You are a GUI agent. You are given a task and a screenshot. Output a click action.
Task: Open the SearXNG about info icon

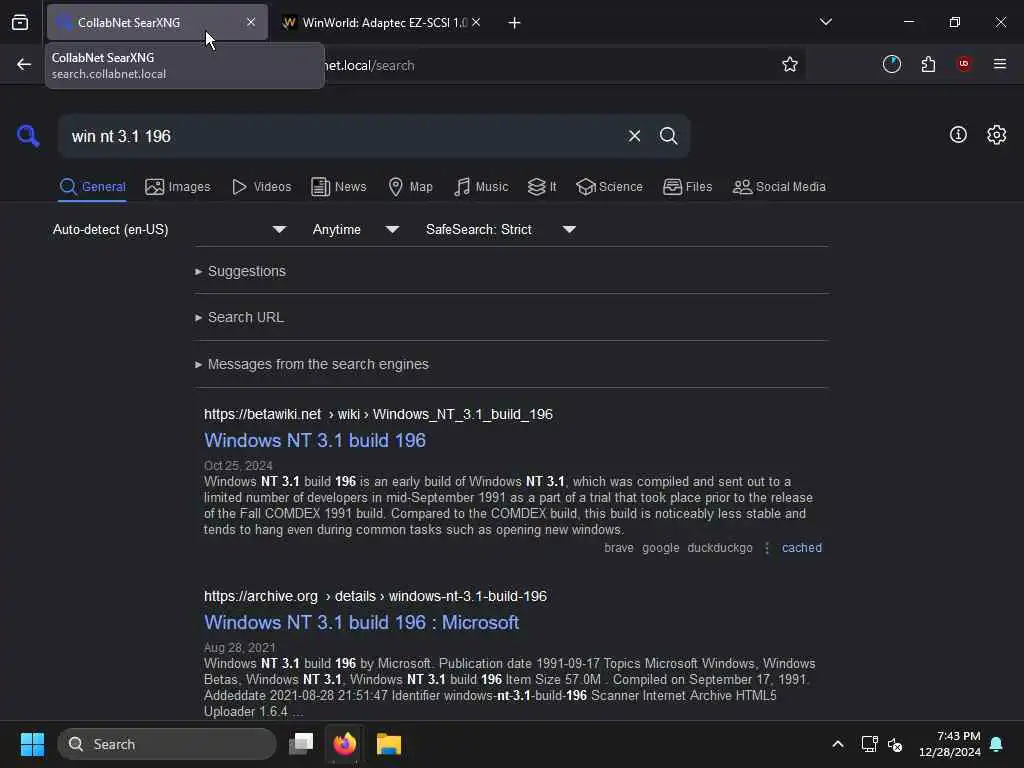tap(958, 135)
